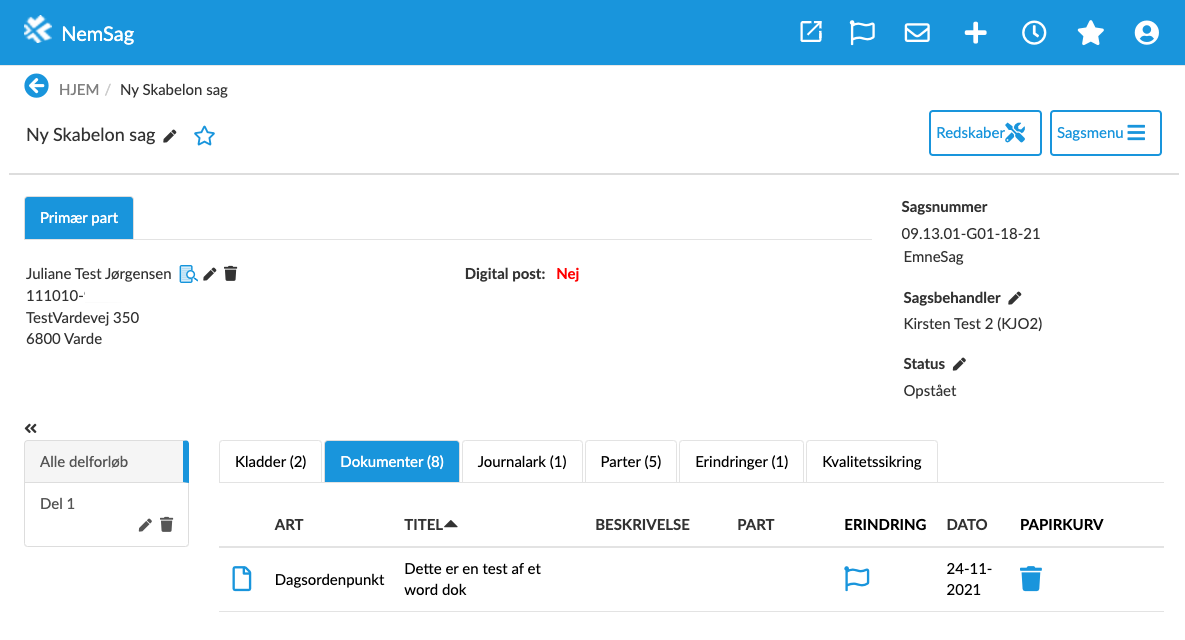Collapse the delforløb side panel
Image resolution: width=1185 pixels, height=640 pixels.
(x=31, y=428)
